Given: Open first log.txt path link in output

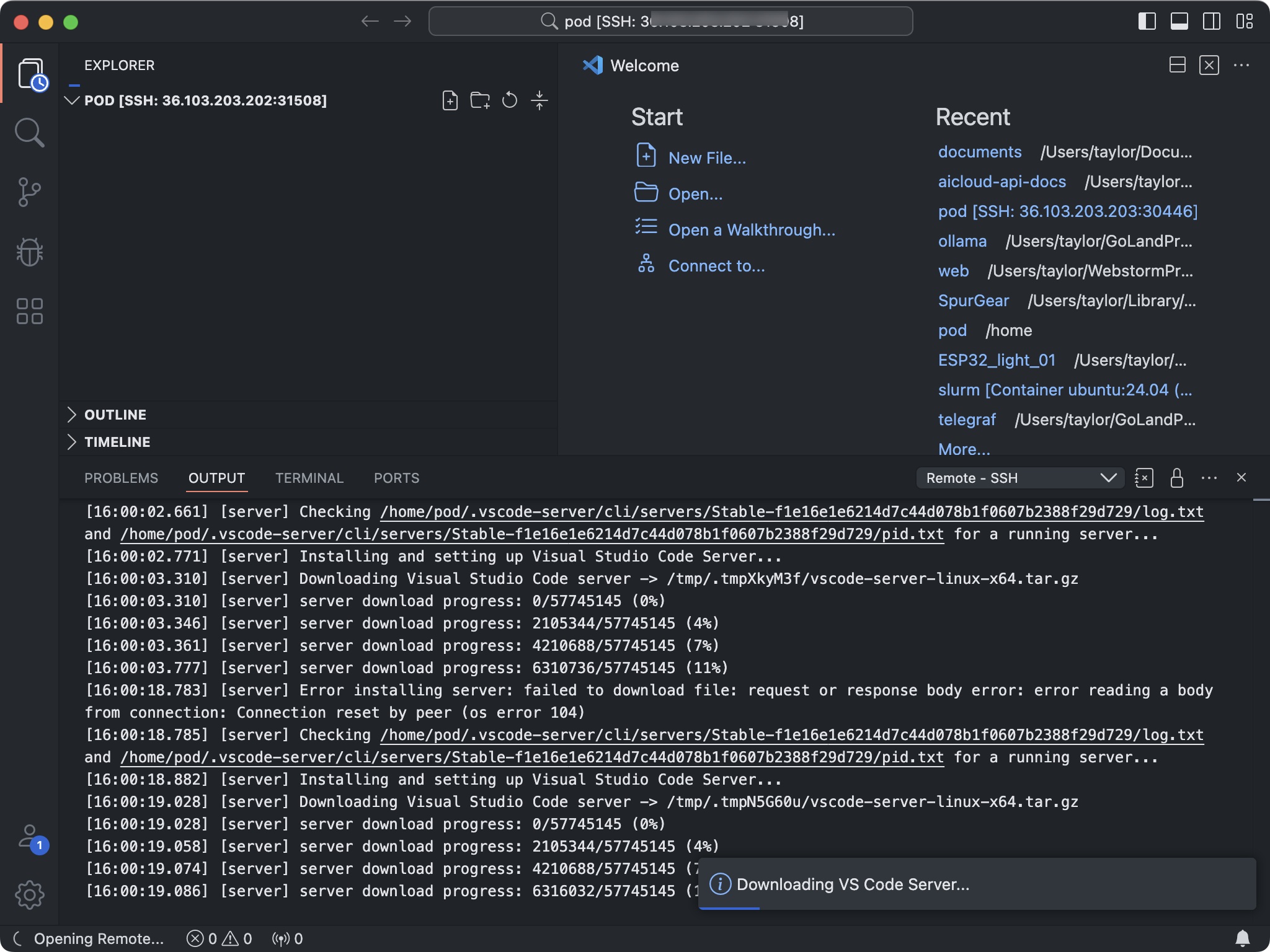Looking at the screenshot, I should 792,512.
